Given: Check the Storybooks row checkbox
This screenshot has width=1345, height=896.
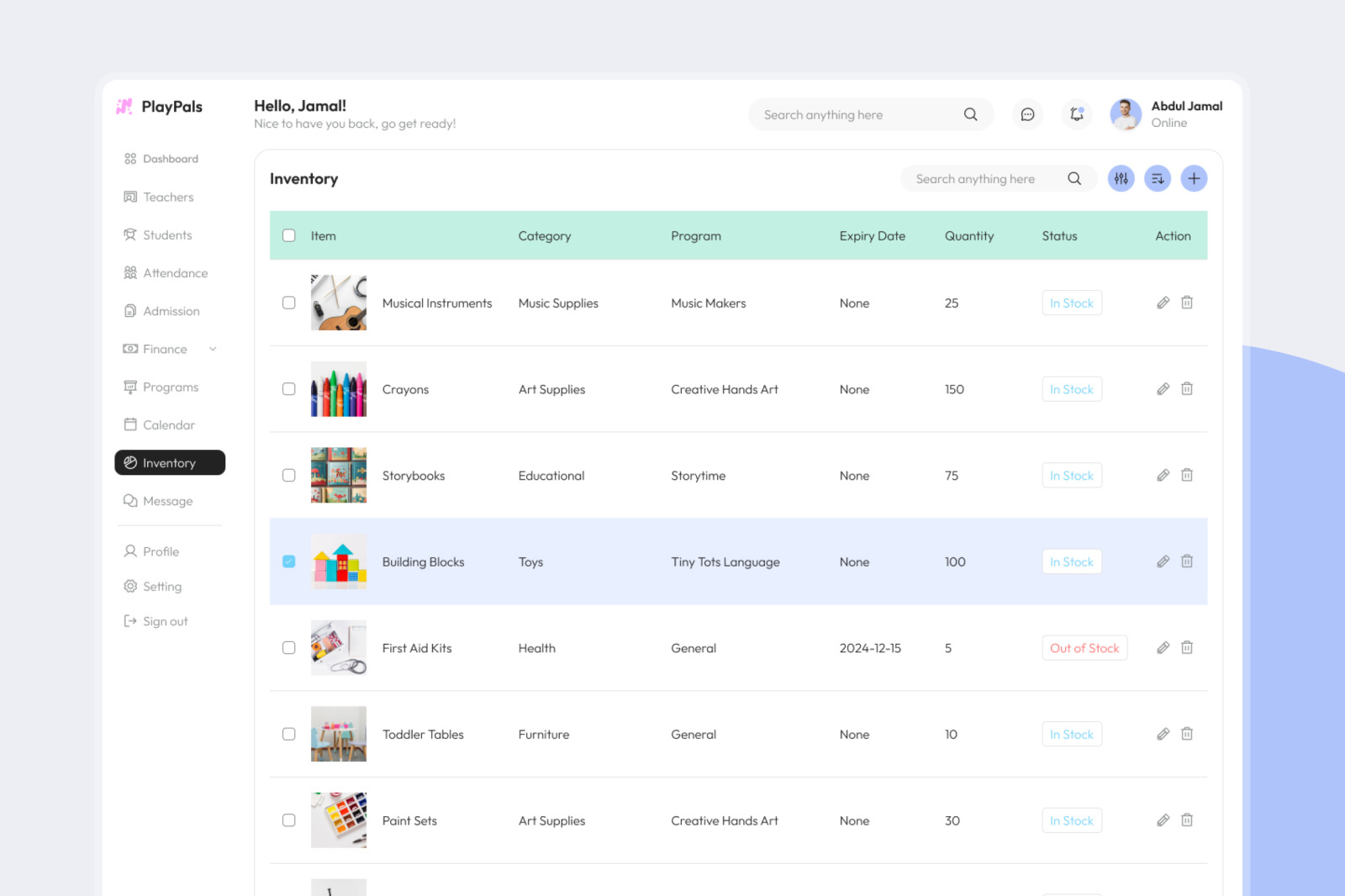Looking at the screenshot, I should pyautogui.click(x=289, y=475).
